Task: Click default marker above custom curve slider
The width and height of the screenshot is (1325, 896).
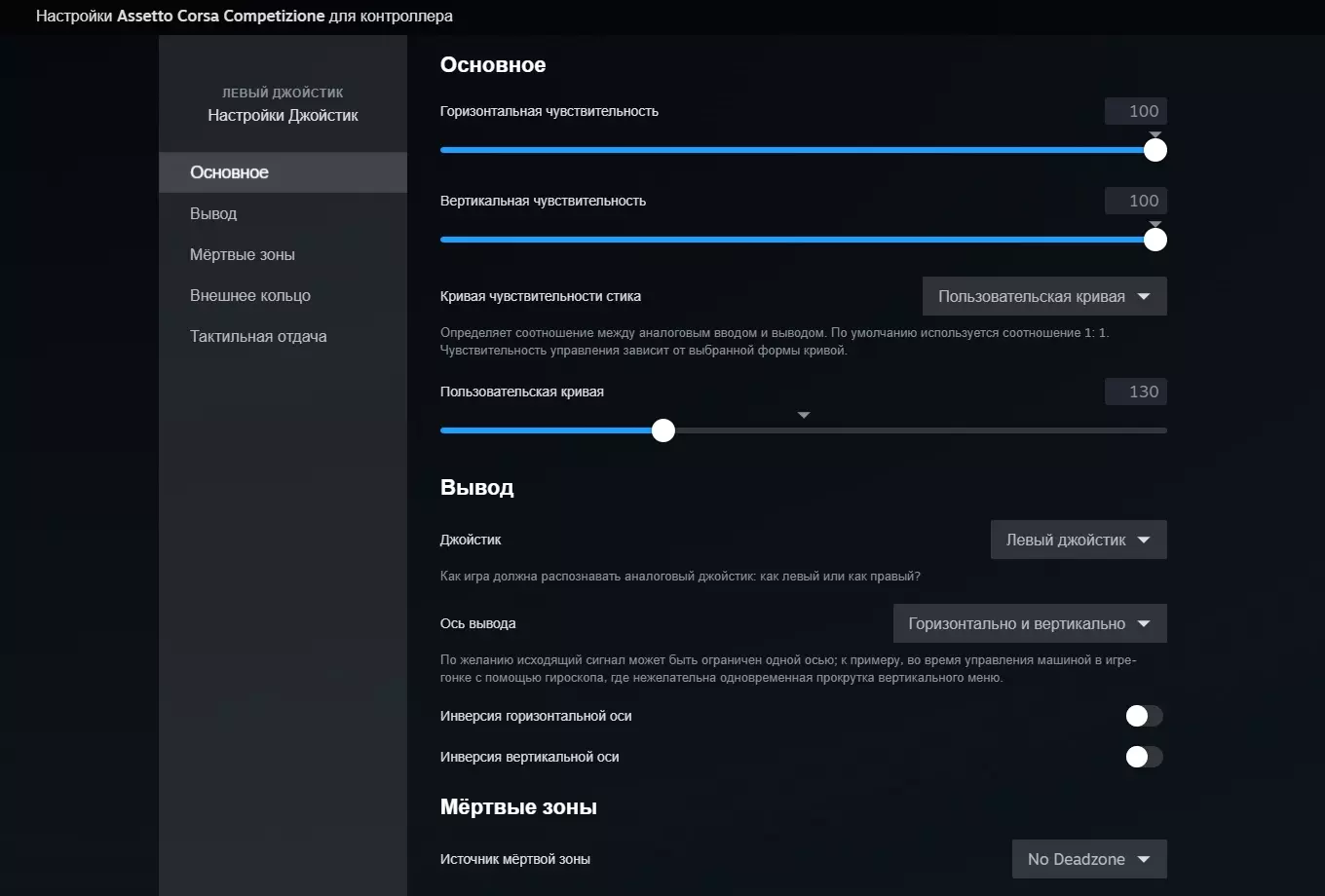Action: point(804,416)
